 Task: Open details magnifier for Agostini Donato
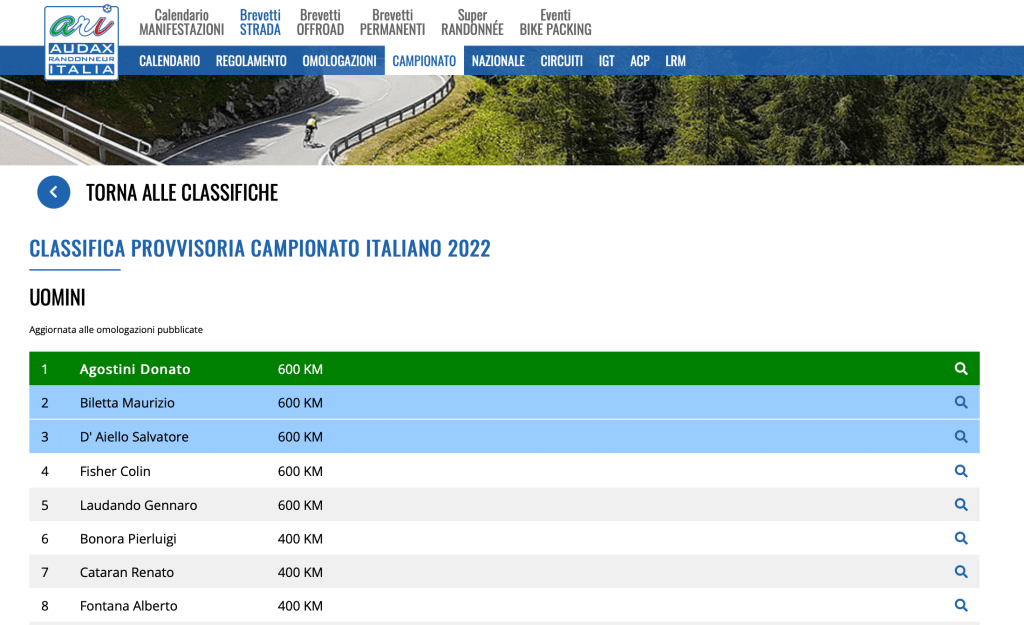(961, 369)
